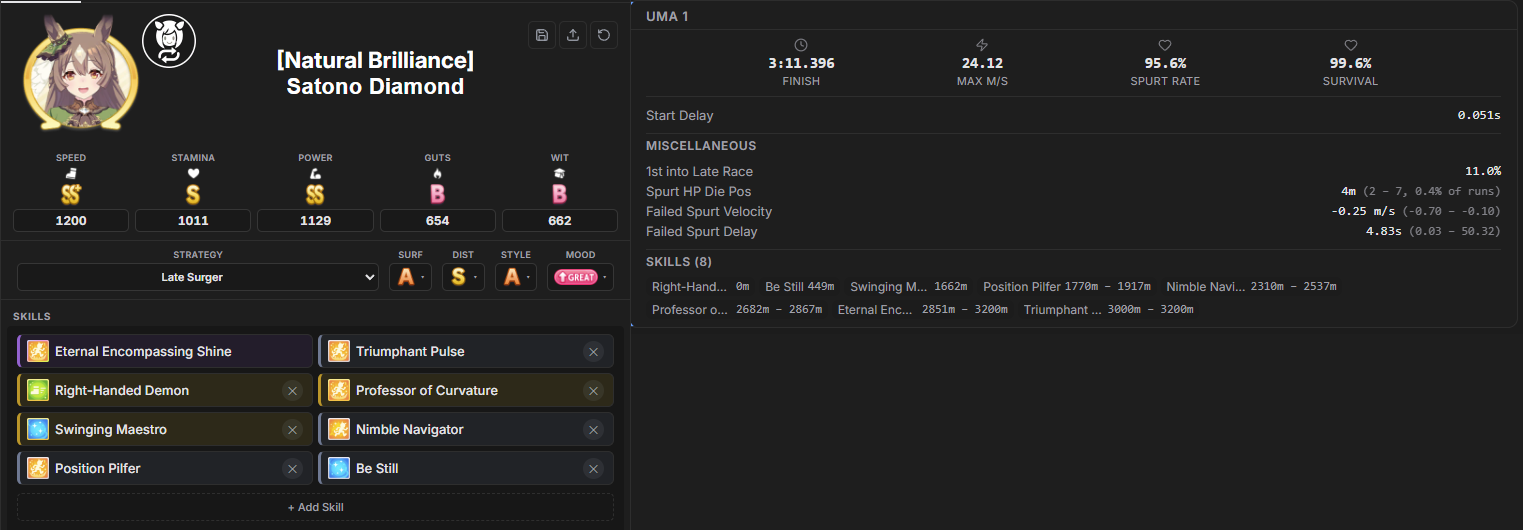Click the Be Still 449m skill chip
The width and height of the screenshot is (1523, 530).
[x=800, y=286]
